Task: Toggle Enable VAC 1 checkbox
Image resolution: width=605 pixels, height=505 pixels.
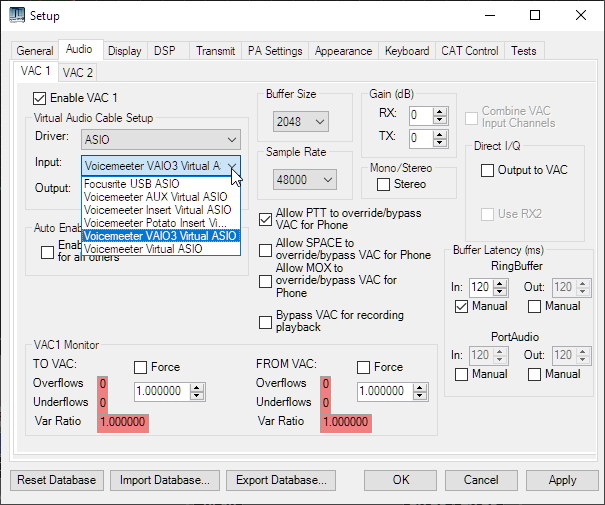Action: pos(40,98)
